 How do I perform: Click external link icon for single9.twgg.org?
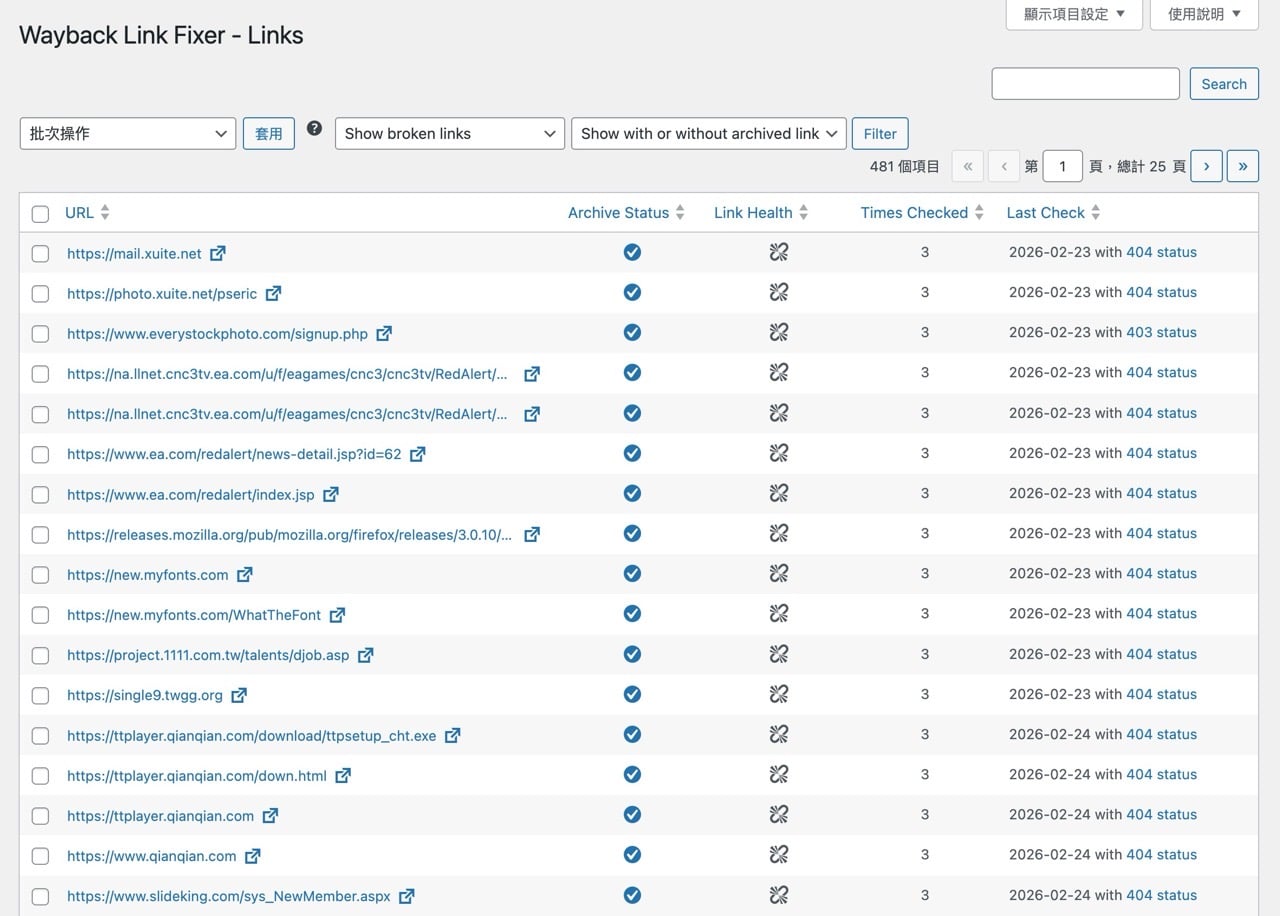(239, 695)
